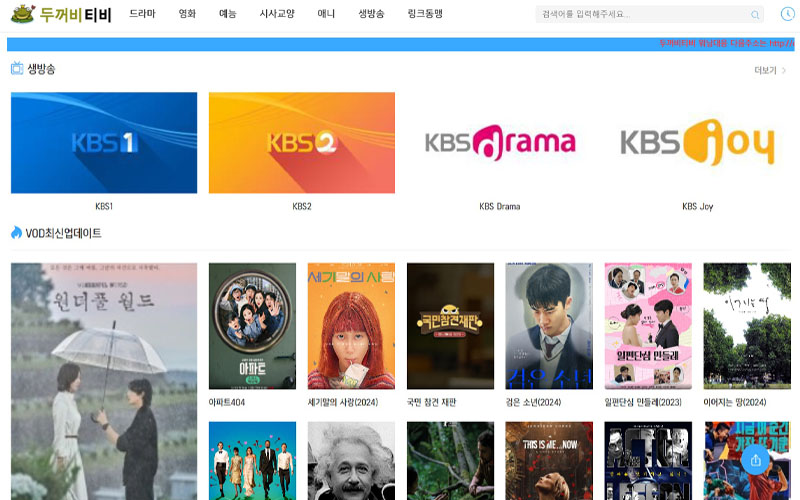Open the 세기말의 사랑 poster
Image resolution: width=800 pixels, height=500 pixels.
(351, 326)
